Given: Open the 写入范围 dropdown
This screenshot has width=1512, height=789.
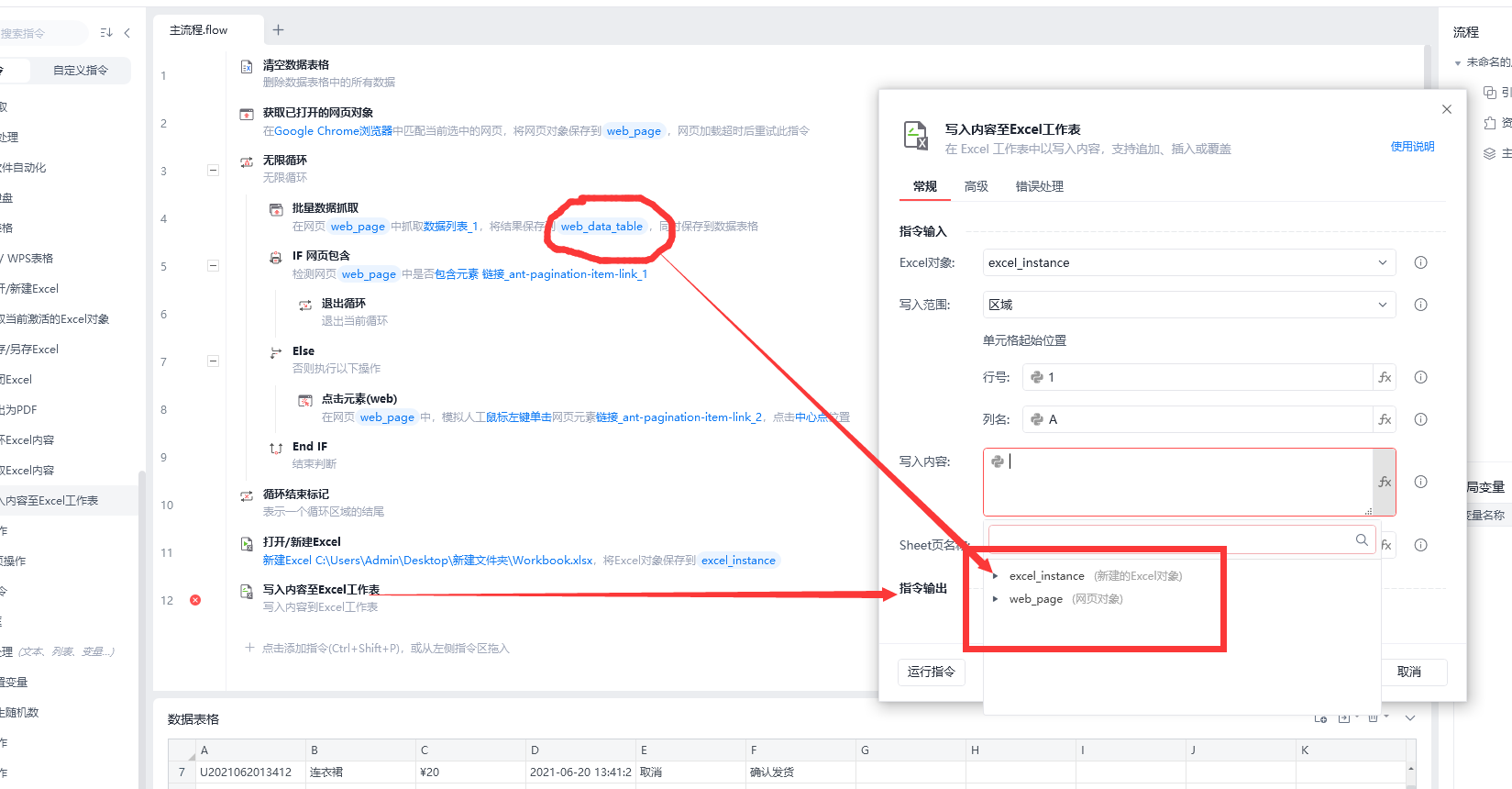Looking at the screenshot, I should (1189, 305).
